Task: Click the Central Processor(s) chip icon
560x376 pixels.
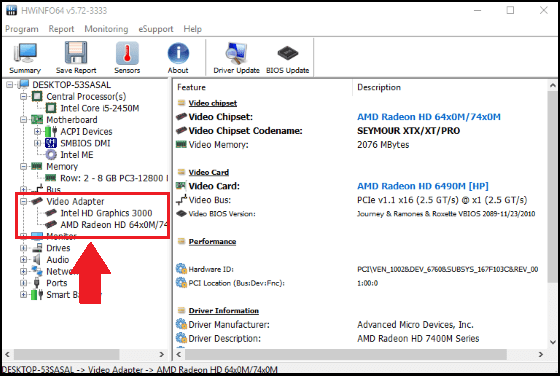Action: click(x=37, y=96)
